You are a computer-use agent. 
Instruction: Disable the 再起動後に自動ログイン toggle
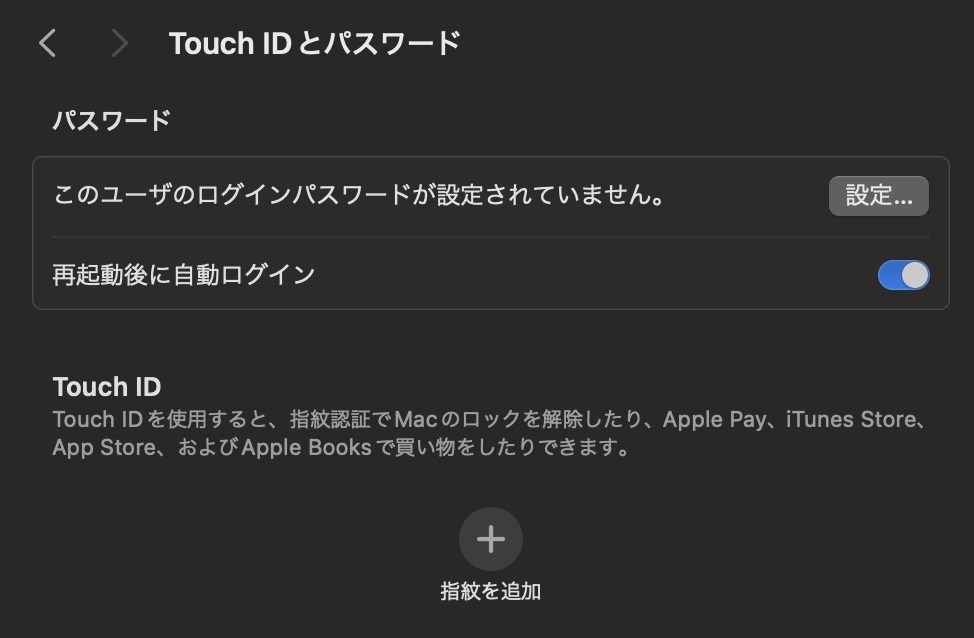(903, 275)
